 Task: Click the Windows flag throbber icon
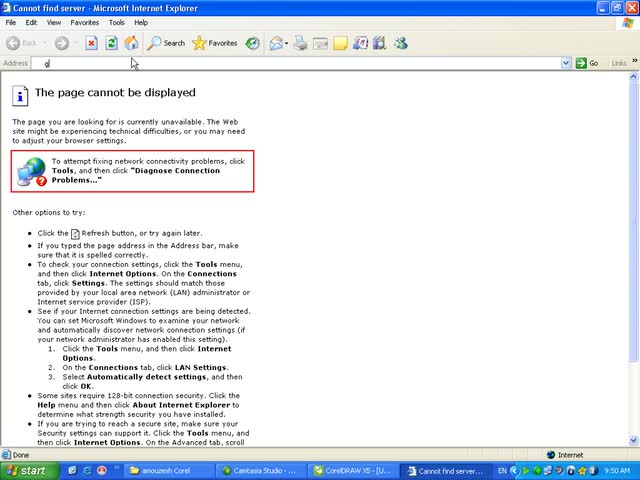pos(628,23)
